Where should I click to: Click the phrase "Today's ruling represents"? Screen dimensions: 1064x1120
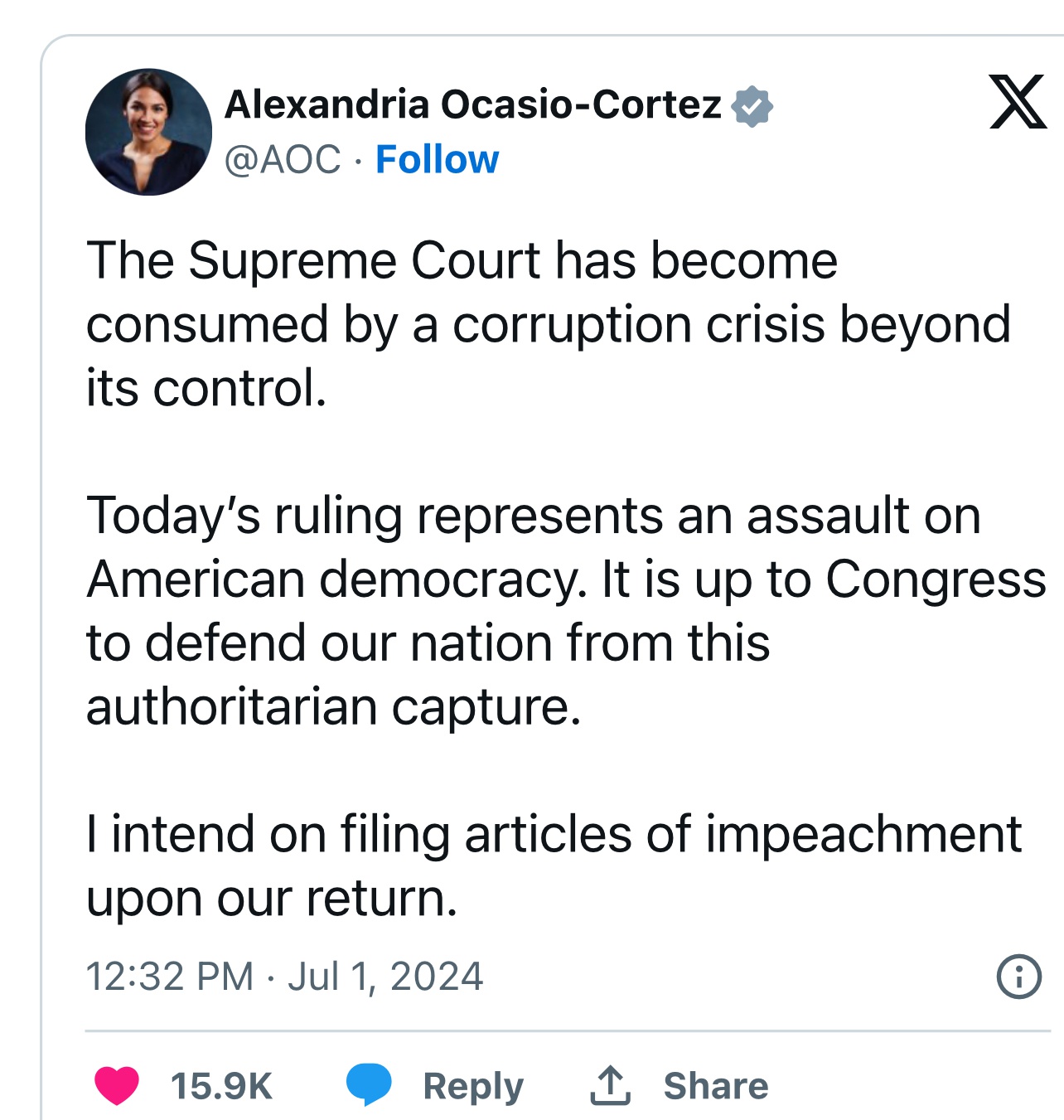[374, 515]
